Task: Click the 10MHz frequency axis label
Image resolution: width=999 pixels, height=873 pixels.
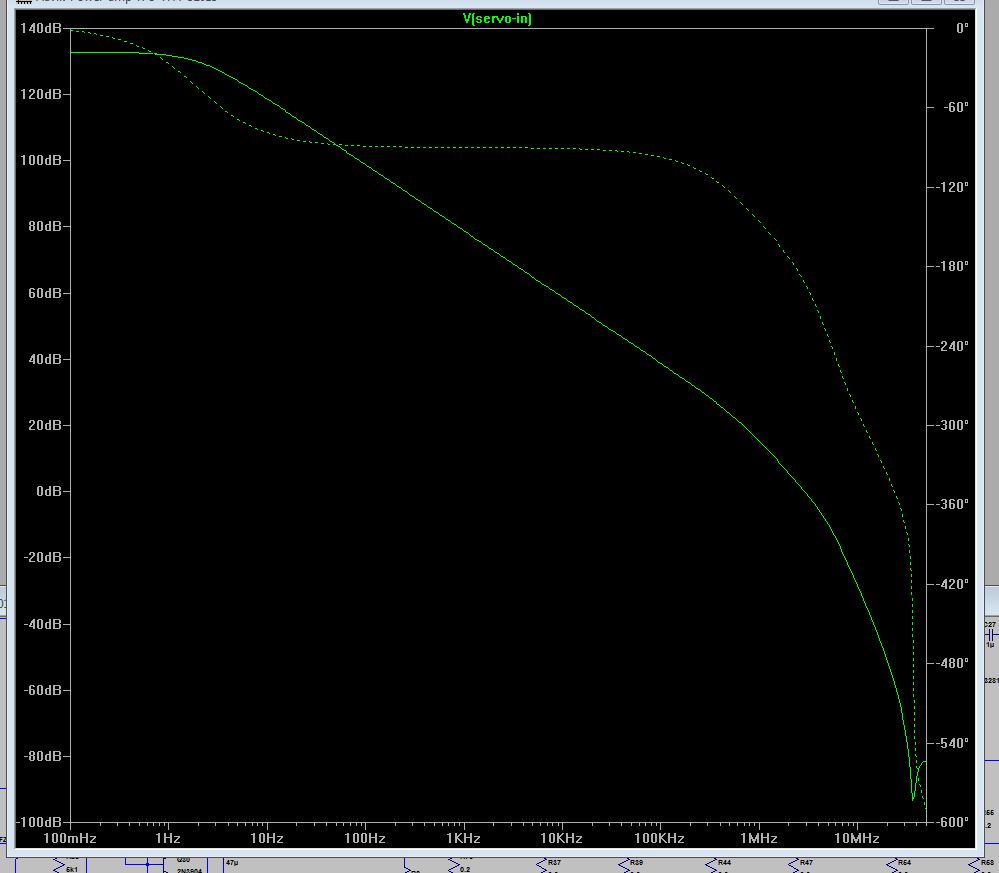Action: (857, 839)
